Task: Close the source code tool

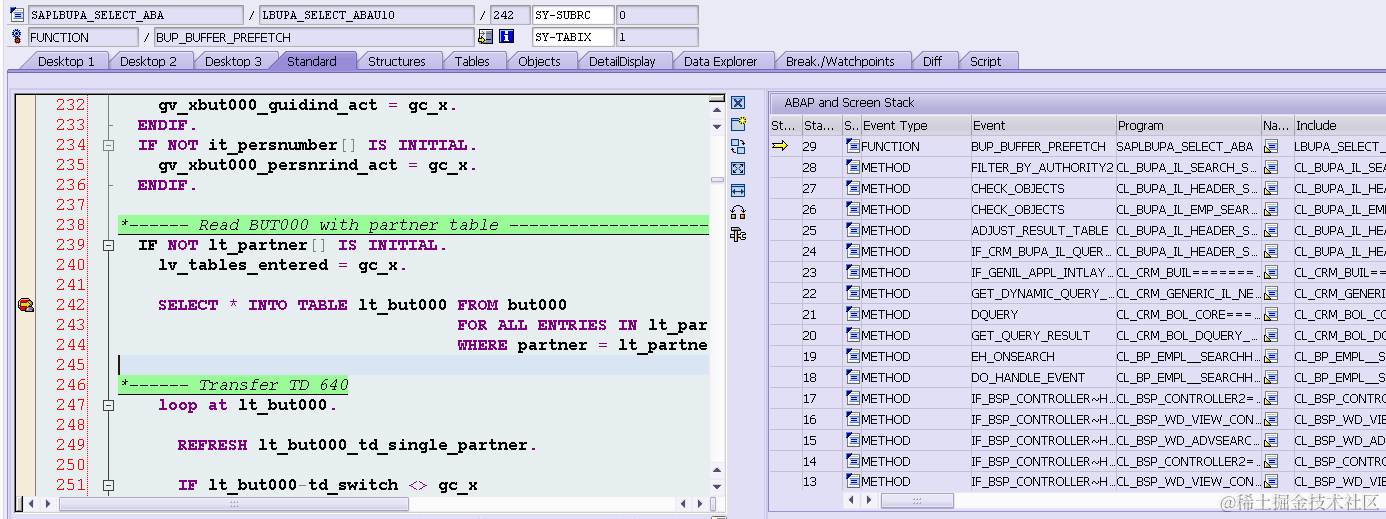Action: [x=738, y=103]
